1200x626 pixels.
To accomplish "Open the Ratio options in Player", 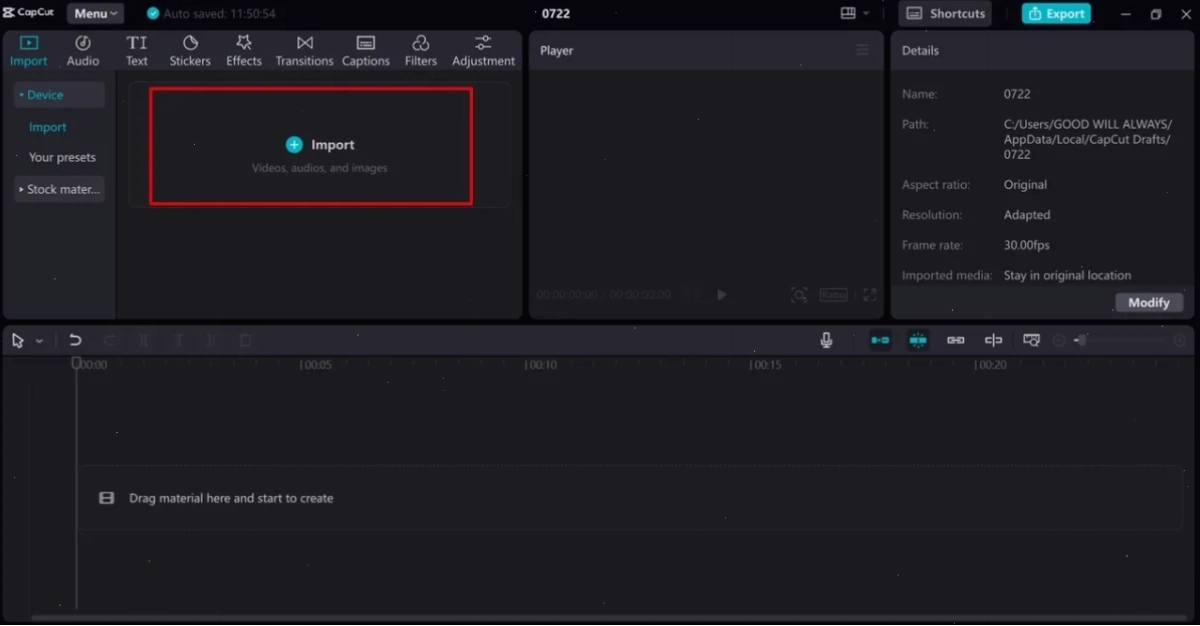I will pyautogui.click(x=833, y=295).
